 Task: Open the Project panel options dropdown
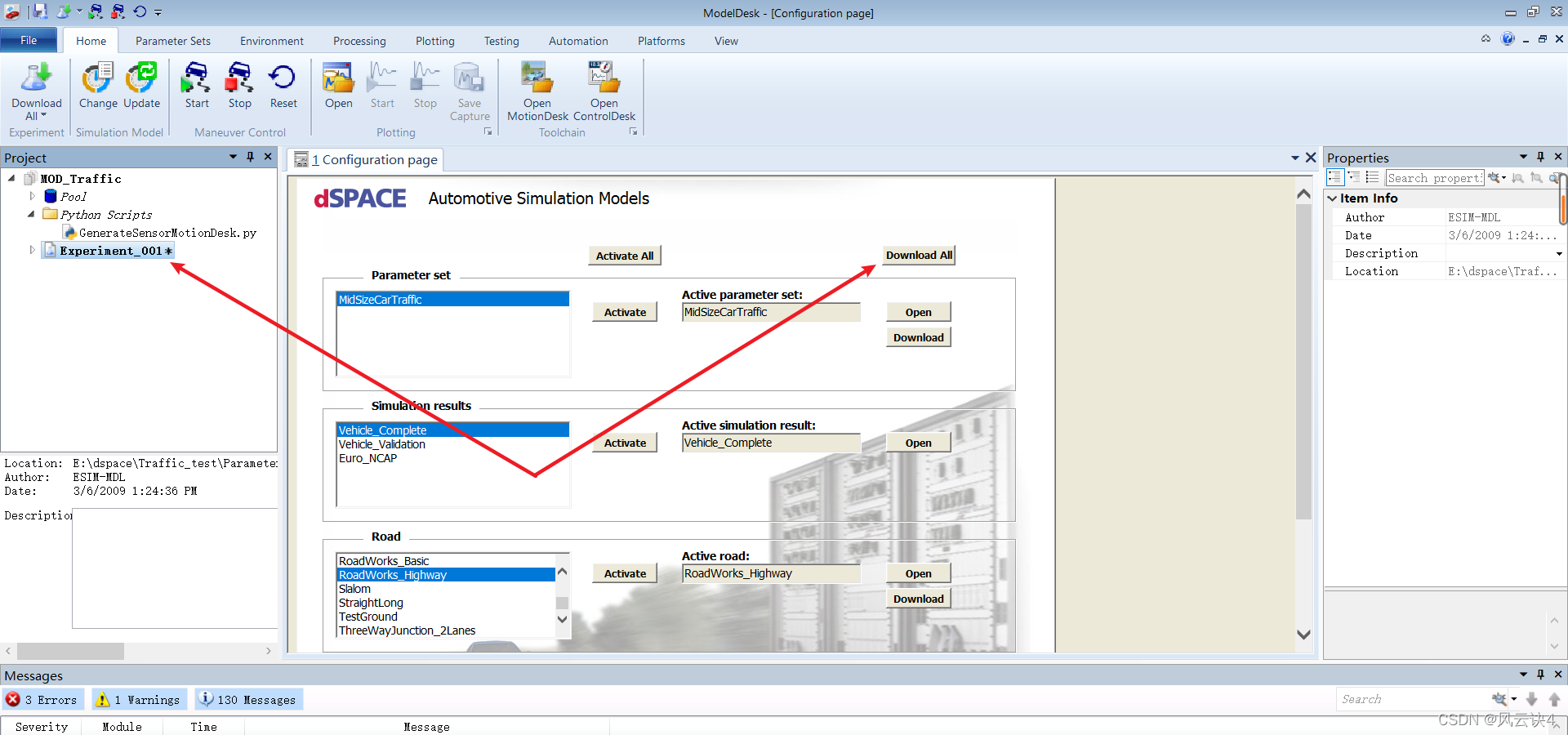click(x=233, y=157)
